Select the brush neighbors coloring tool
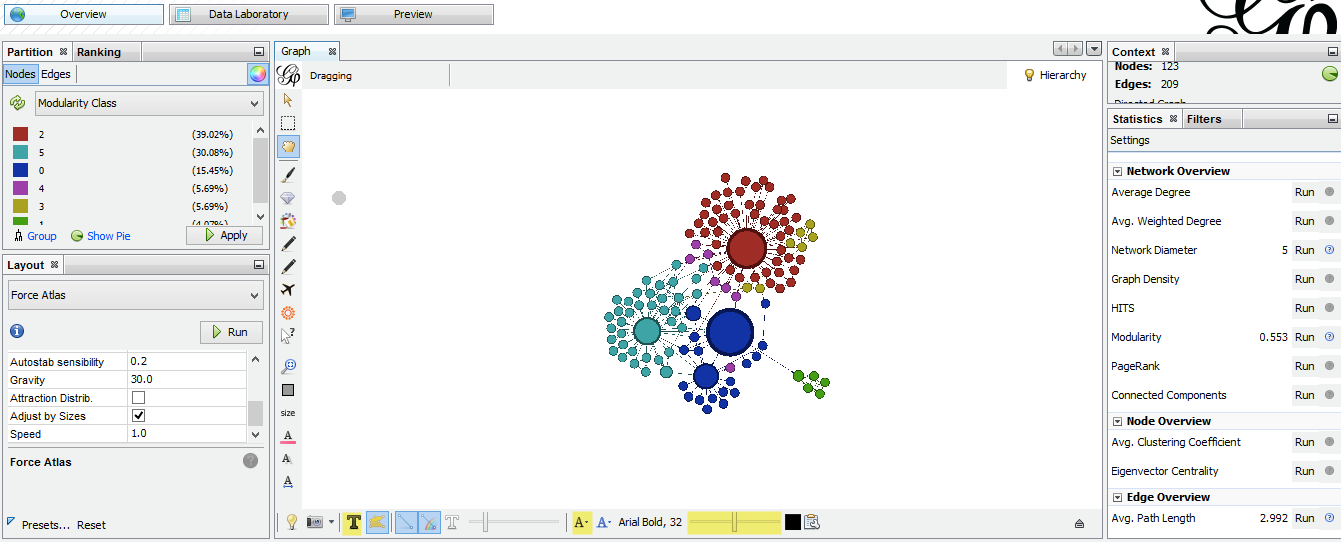1341x542 pixels. 288,220
